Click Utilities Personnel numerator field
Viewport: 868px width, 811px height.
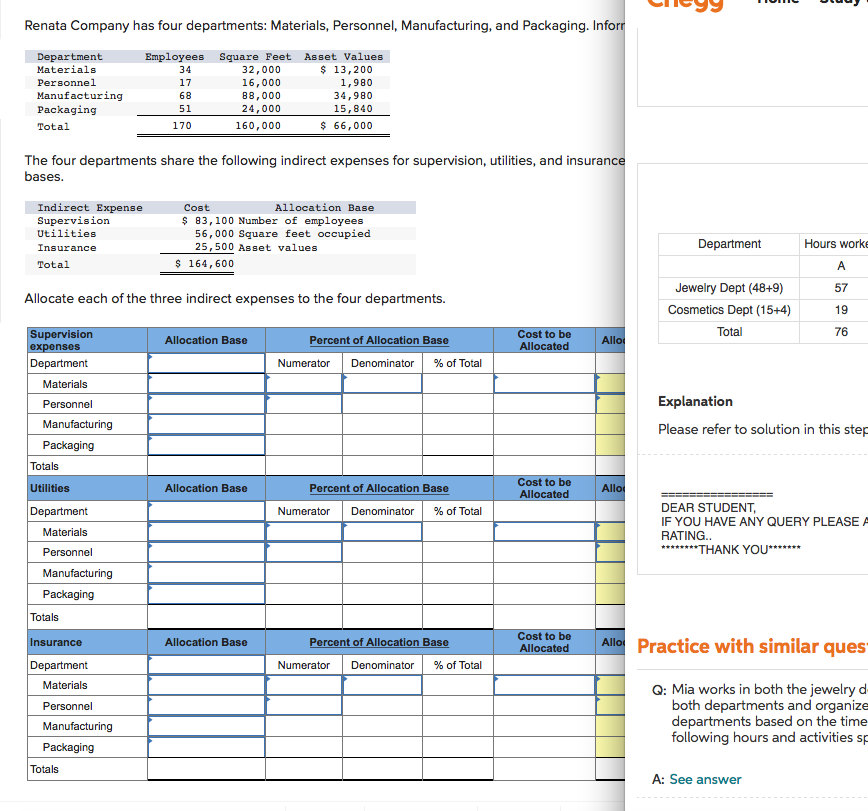[304, 552]
